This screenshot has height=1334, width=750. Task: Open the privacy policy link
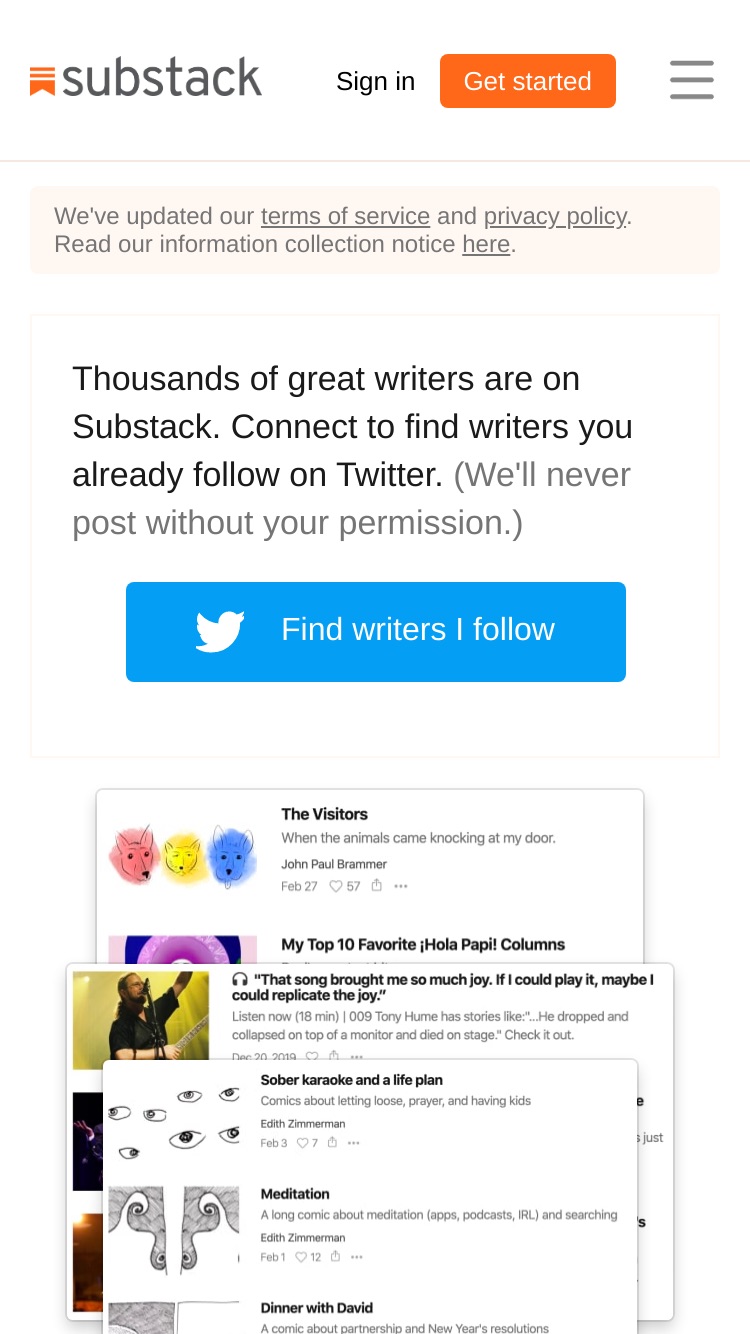[x=555, y=216]
